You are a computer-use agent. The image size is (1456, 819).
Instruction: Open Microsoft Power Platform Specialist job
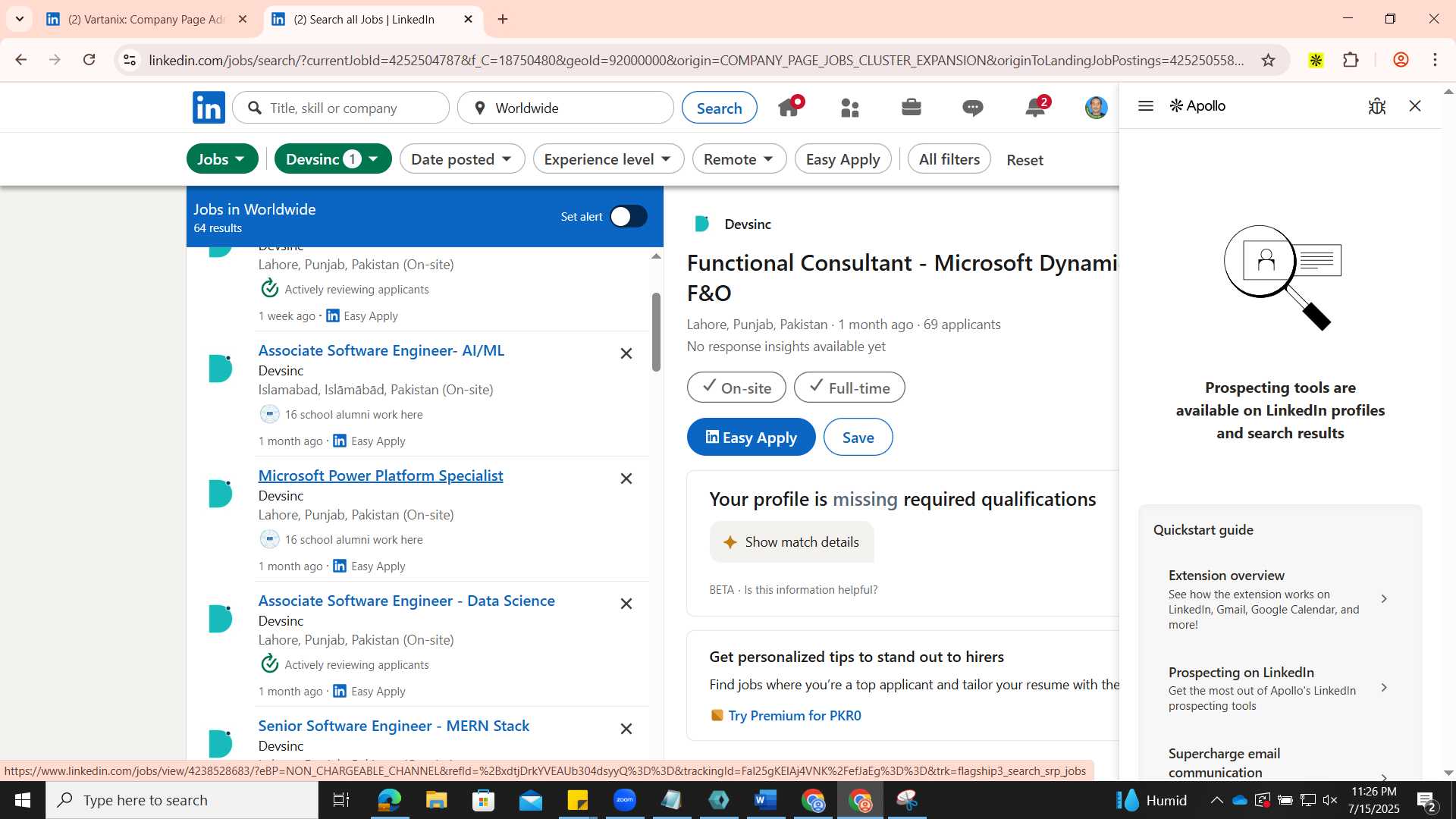pyautogui.click(x=380, y=475)
